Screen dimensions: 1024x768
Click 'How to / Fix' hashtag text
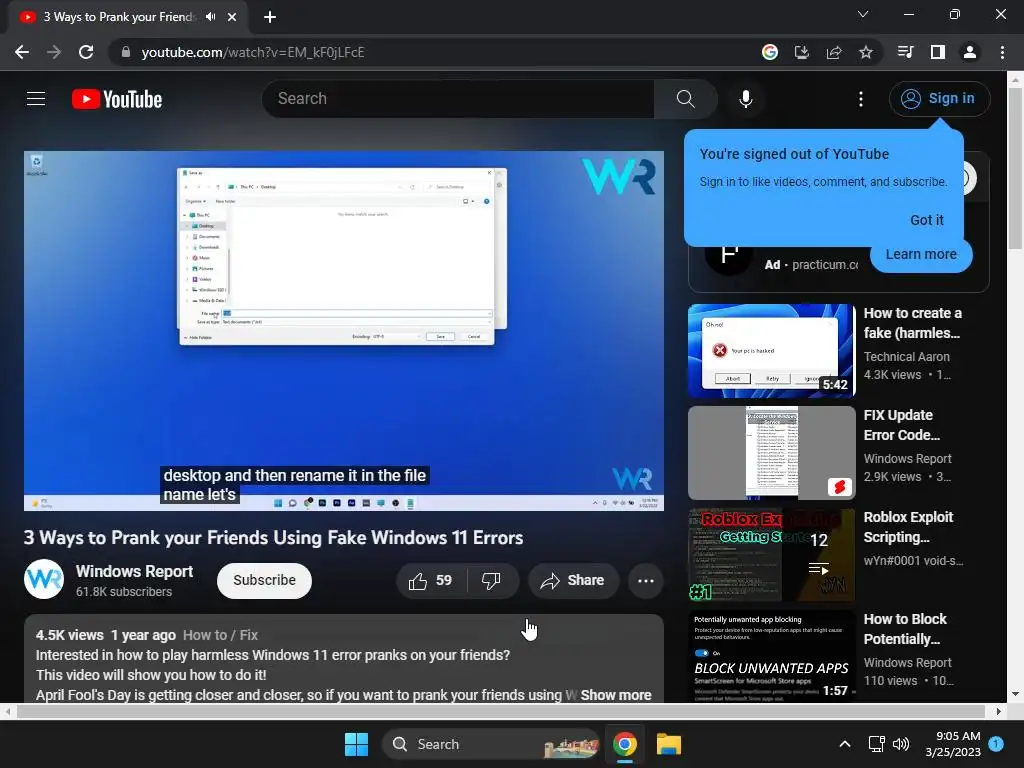tap(220, 635)
